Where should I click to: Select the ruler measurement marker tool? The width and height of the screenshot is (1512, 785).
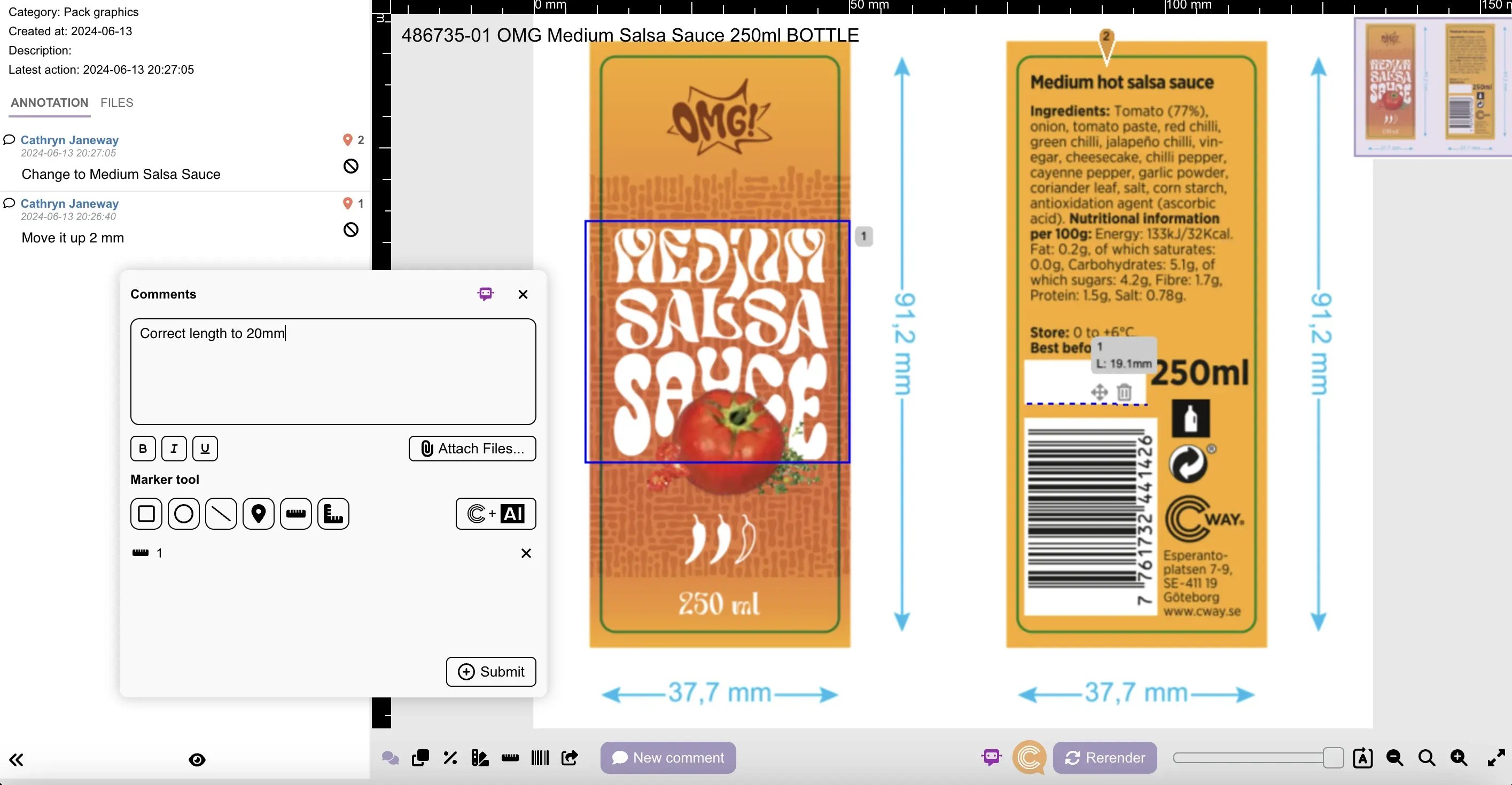295,513
